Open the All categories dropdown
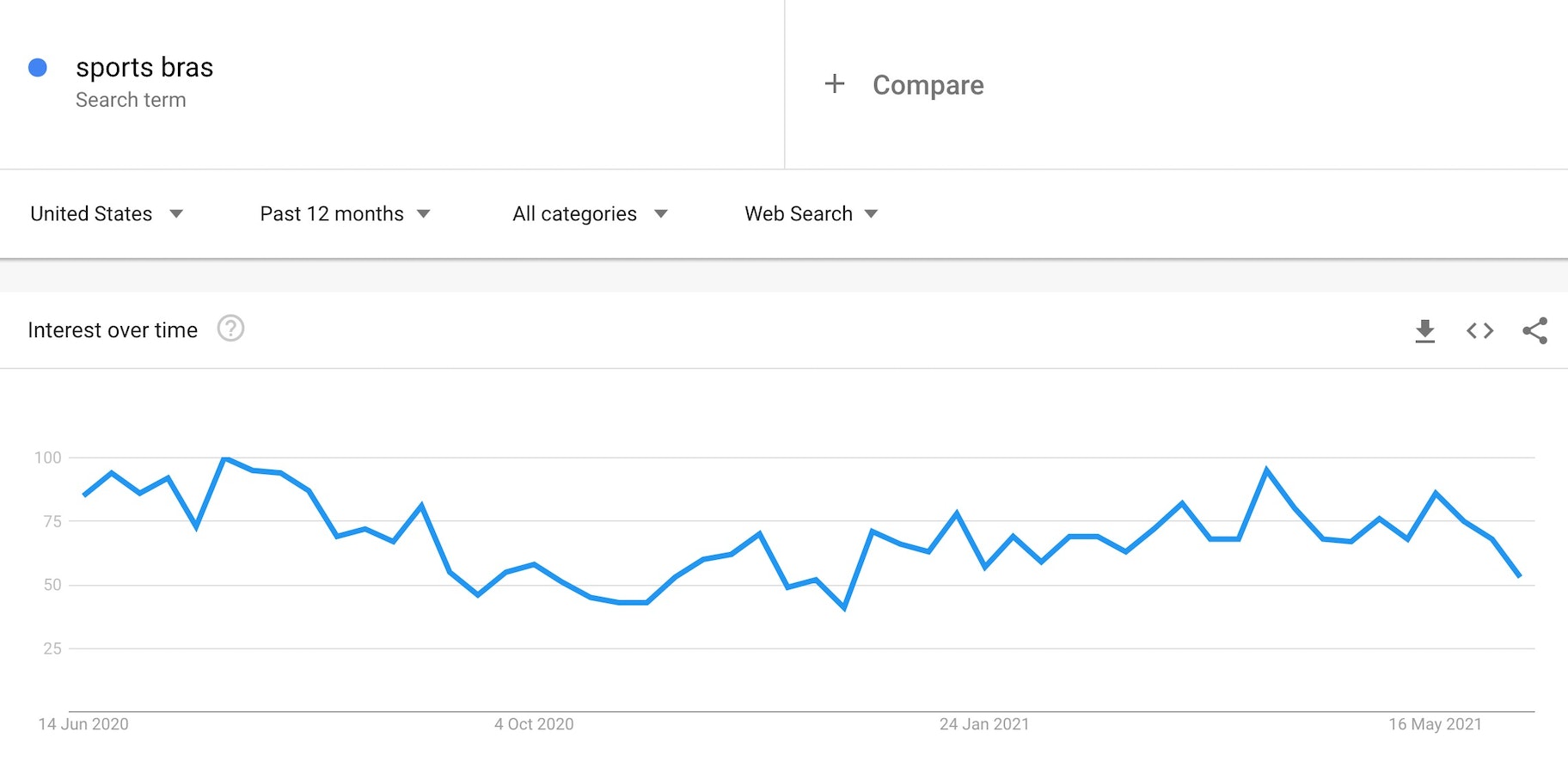Screen dimensions: 1568x762 [x=590, y=214]
